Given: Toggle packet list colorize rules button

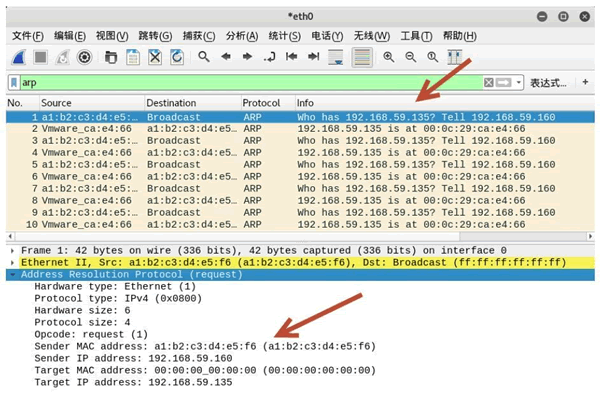Looking at the screenshot, I should tap(362, 57).
